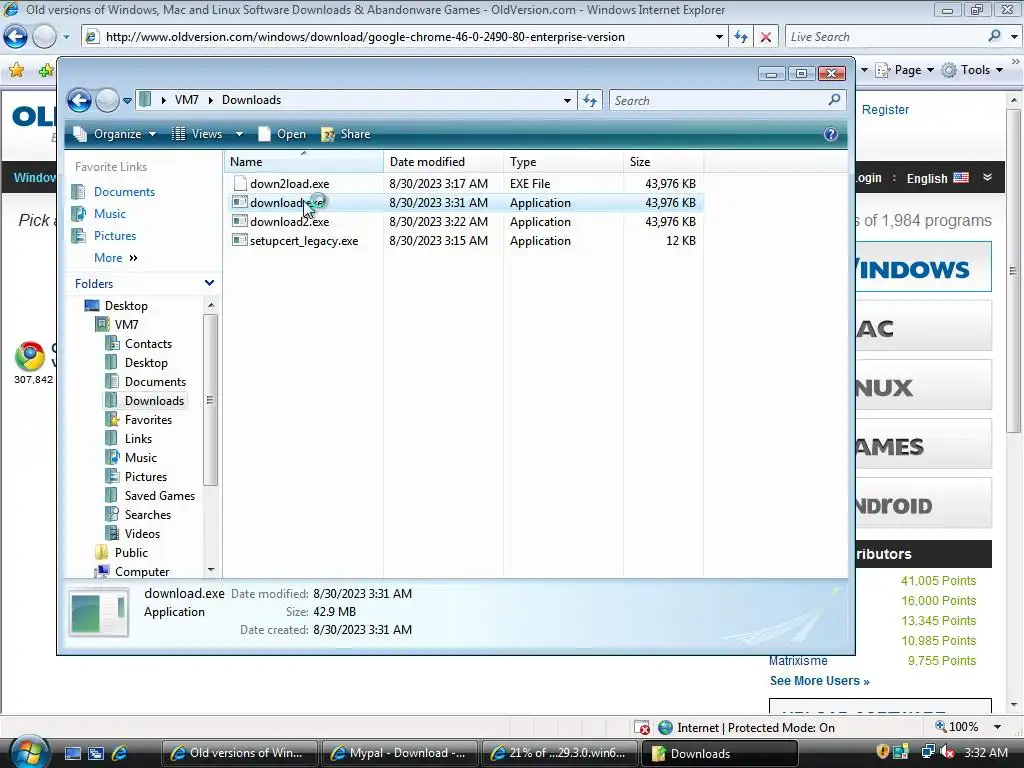Click Show Desktop quick launch icon

tap(72, 753)
